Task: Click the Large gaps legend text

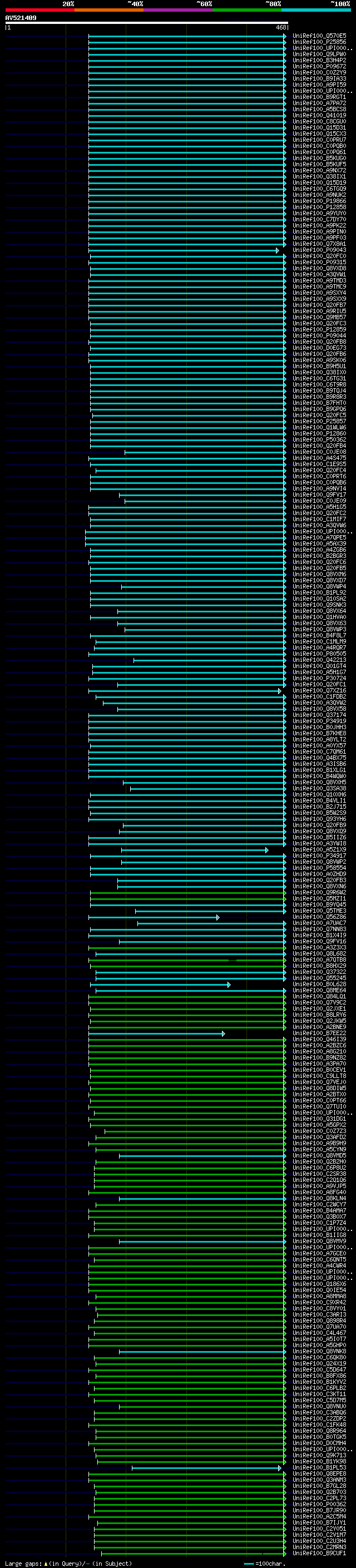Action: coord(68,1564)
